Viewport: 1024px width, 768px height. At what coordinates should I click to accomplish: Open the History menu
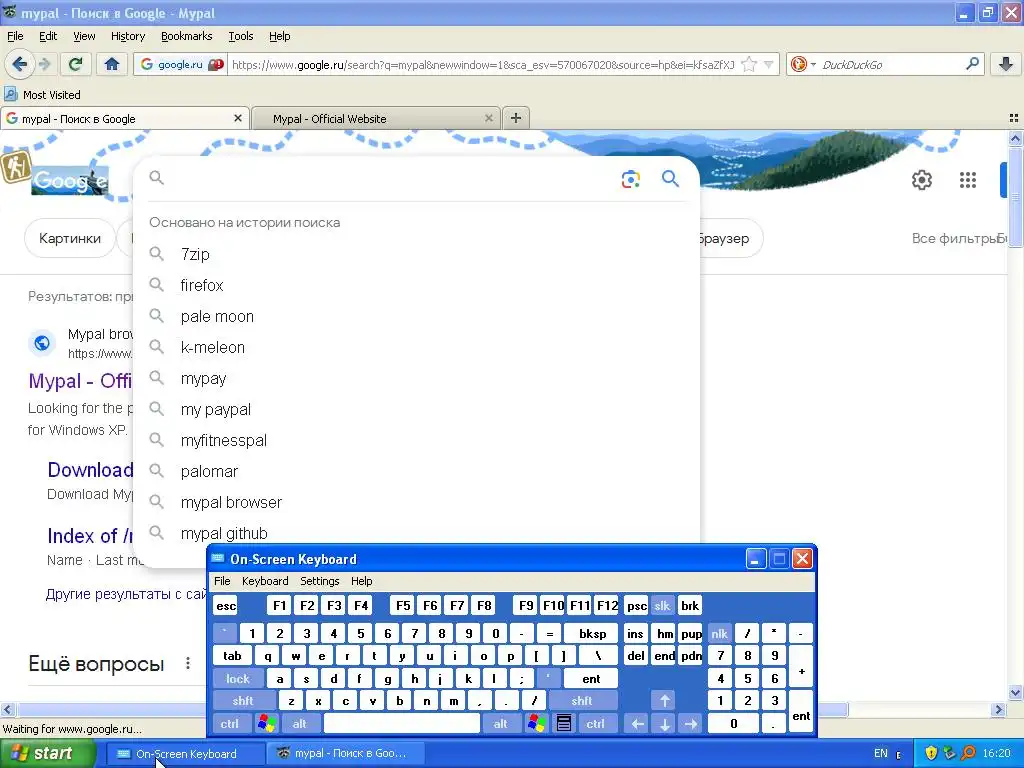[x=128, y=36]
